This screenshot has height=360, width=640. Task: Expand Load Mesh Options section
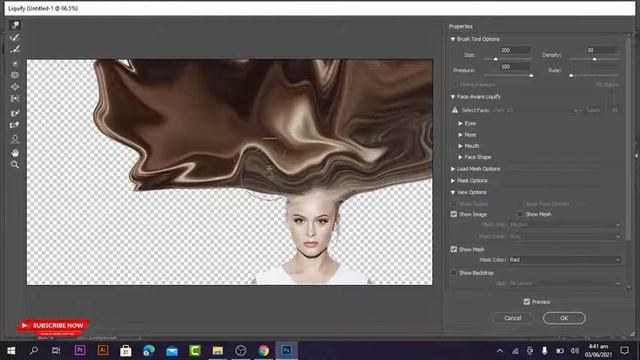tap(453, 169)
